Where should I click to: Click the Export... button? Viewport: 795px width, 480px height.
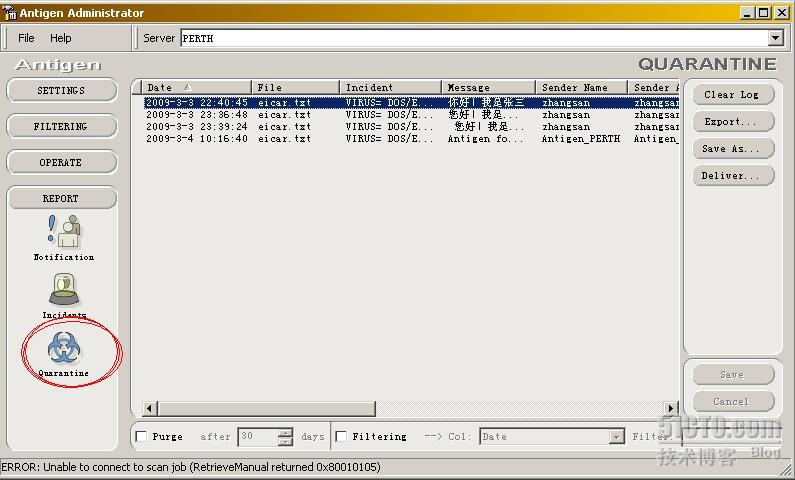point(733,122)
